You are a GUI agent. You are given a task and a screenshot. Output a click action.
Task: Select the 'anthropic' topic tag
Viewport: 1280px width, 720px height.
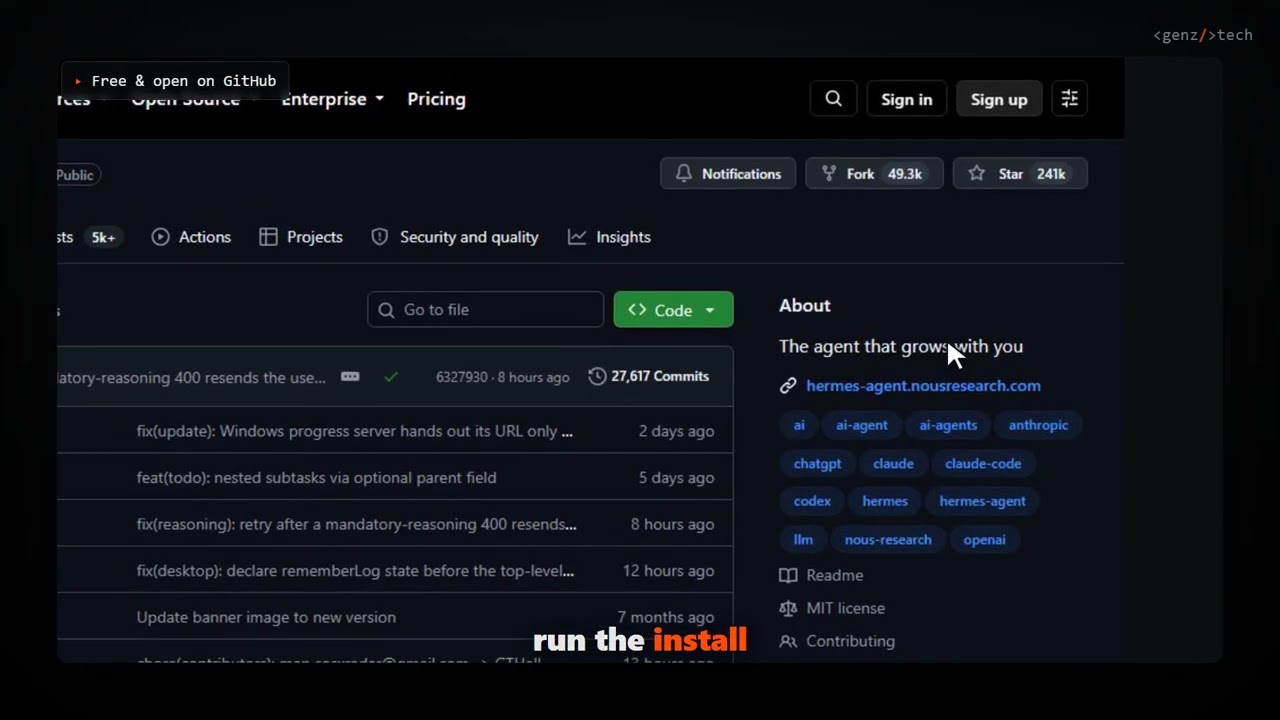tap(1038, 425)
